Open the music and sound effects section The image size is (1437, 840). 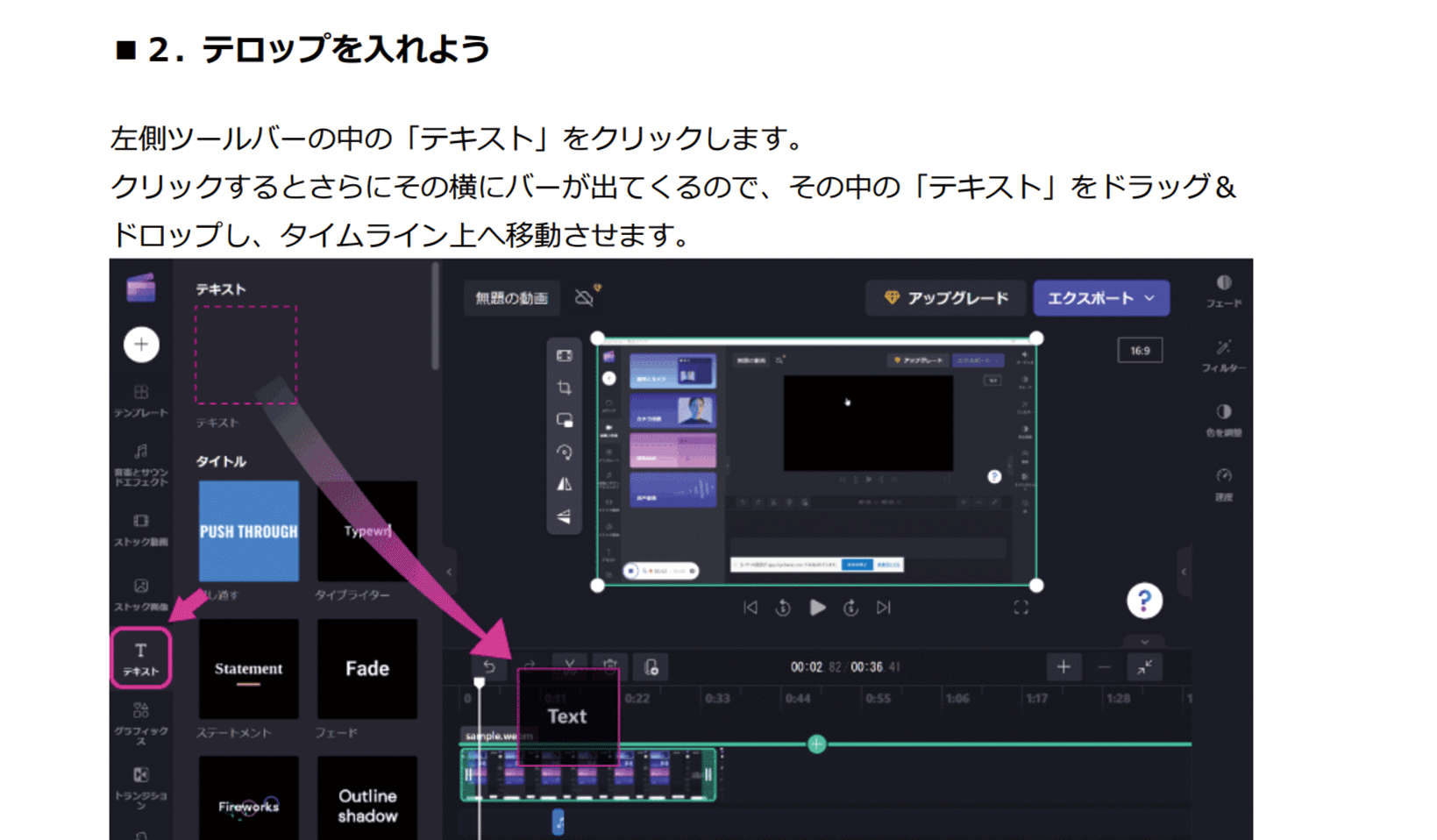(140, 466)
